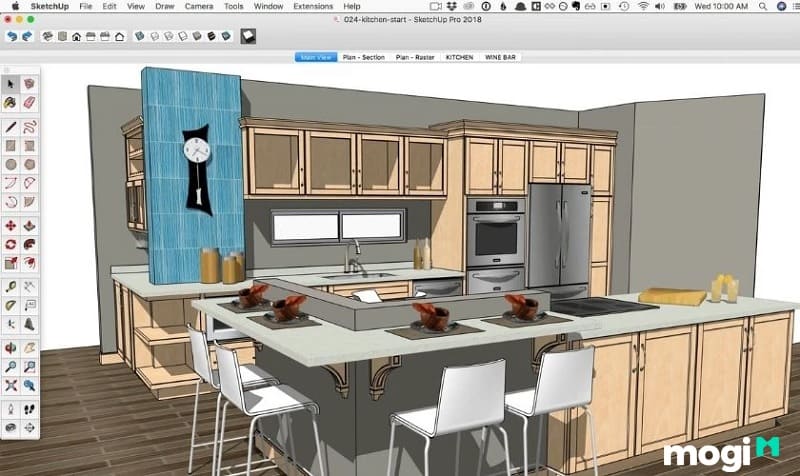Open the Edit menu
Screen dimensions: 800x476
pyautogui.click(x=109, y=6)
